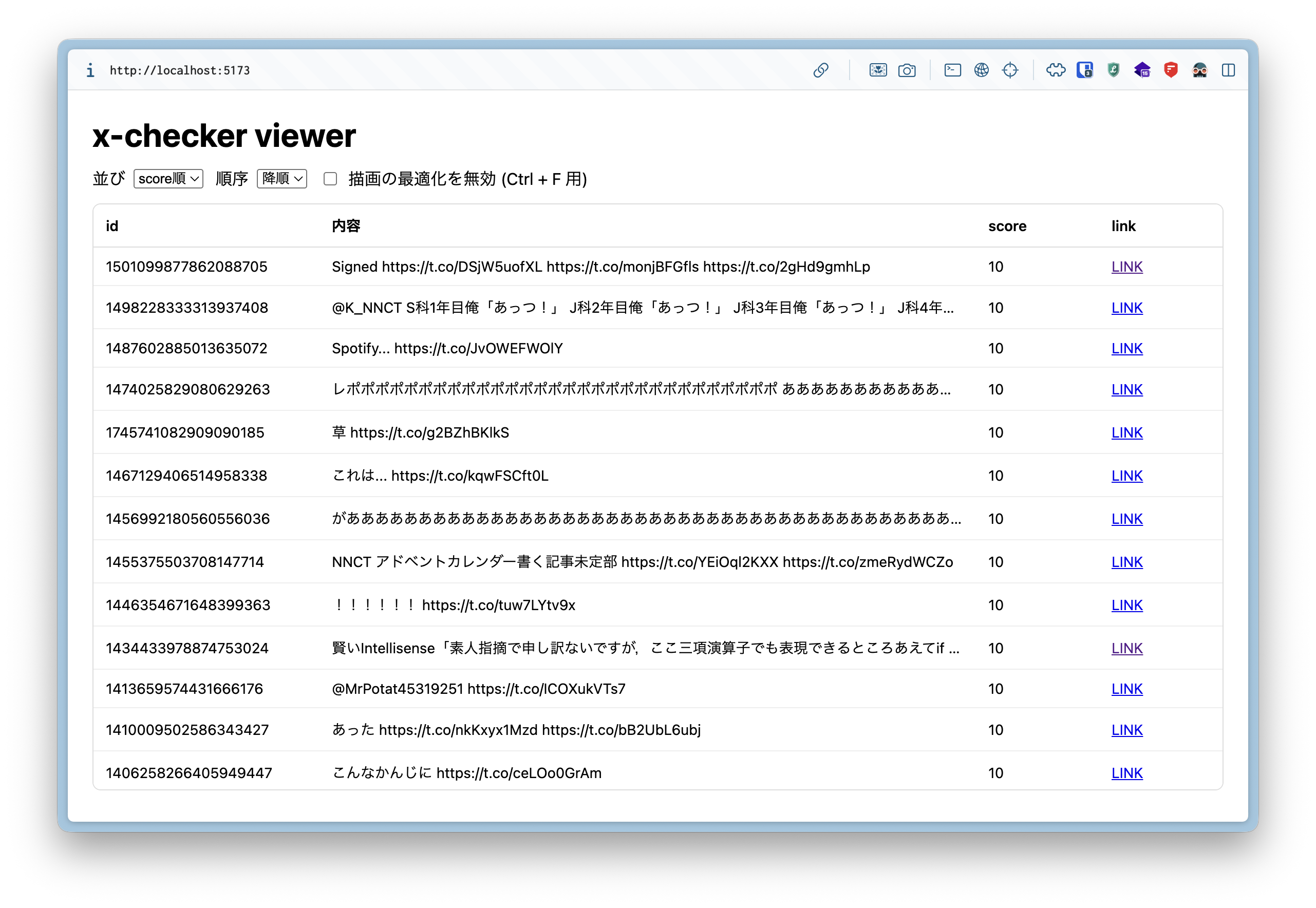The width and height of the screenshot is (1316, 908).
Task: Click the crosshair inspect element icon
Action: [x=1010, y=70]
